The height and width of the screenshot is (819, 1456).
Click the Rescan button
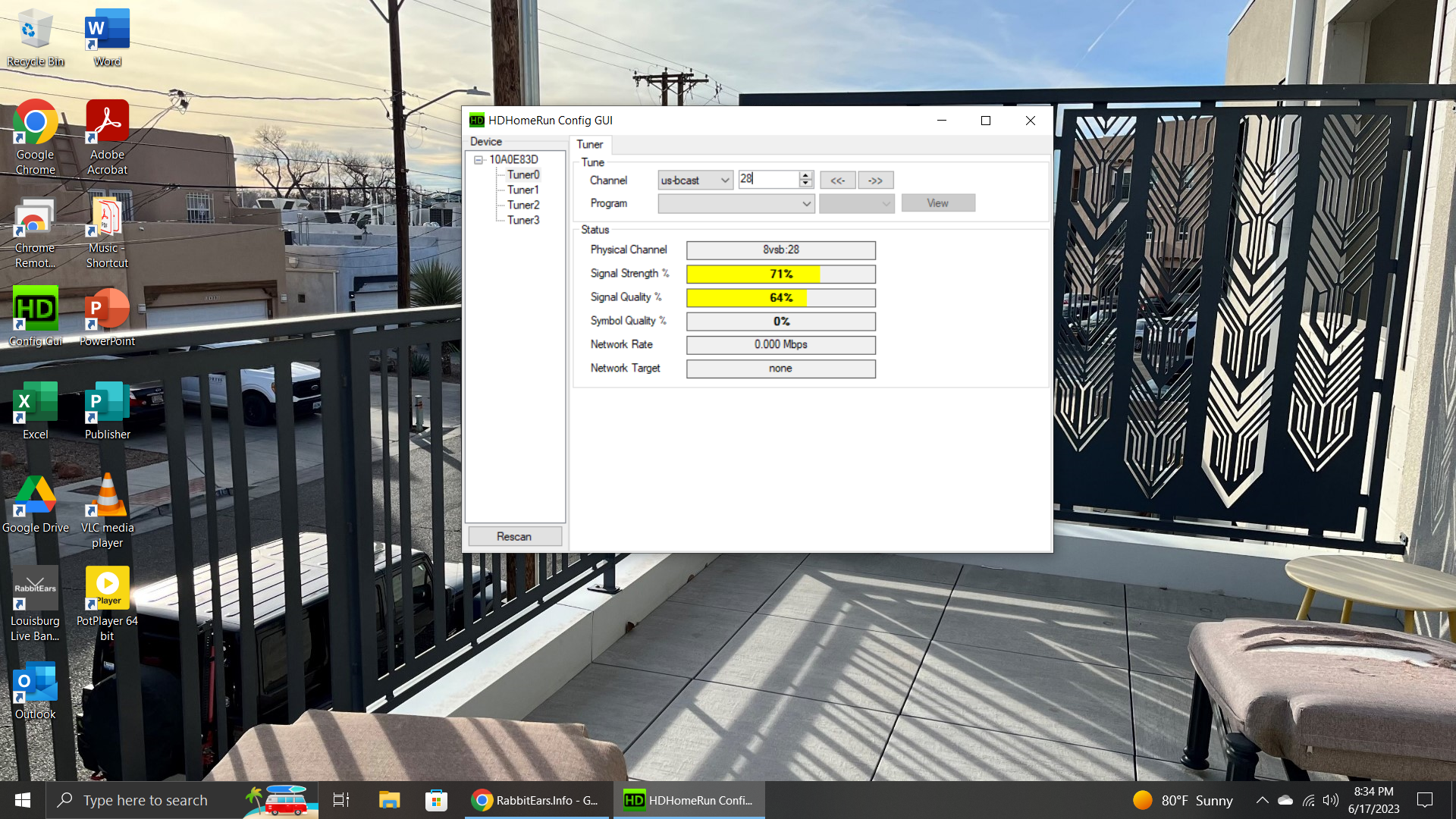point(514,536)
